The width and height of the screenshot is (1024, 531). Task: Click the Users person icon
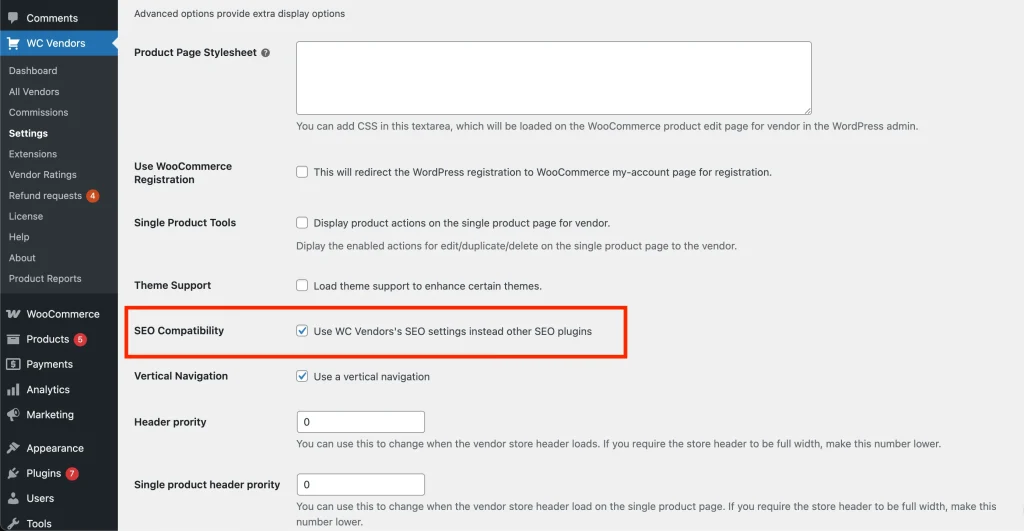point(13,498)
